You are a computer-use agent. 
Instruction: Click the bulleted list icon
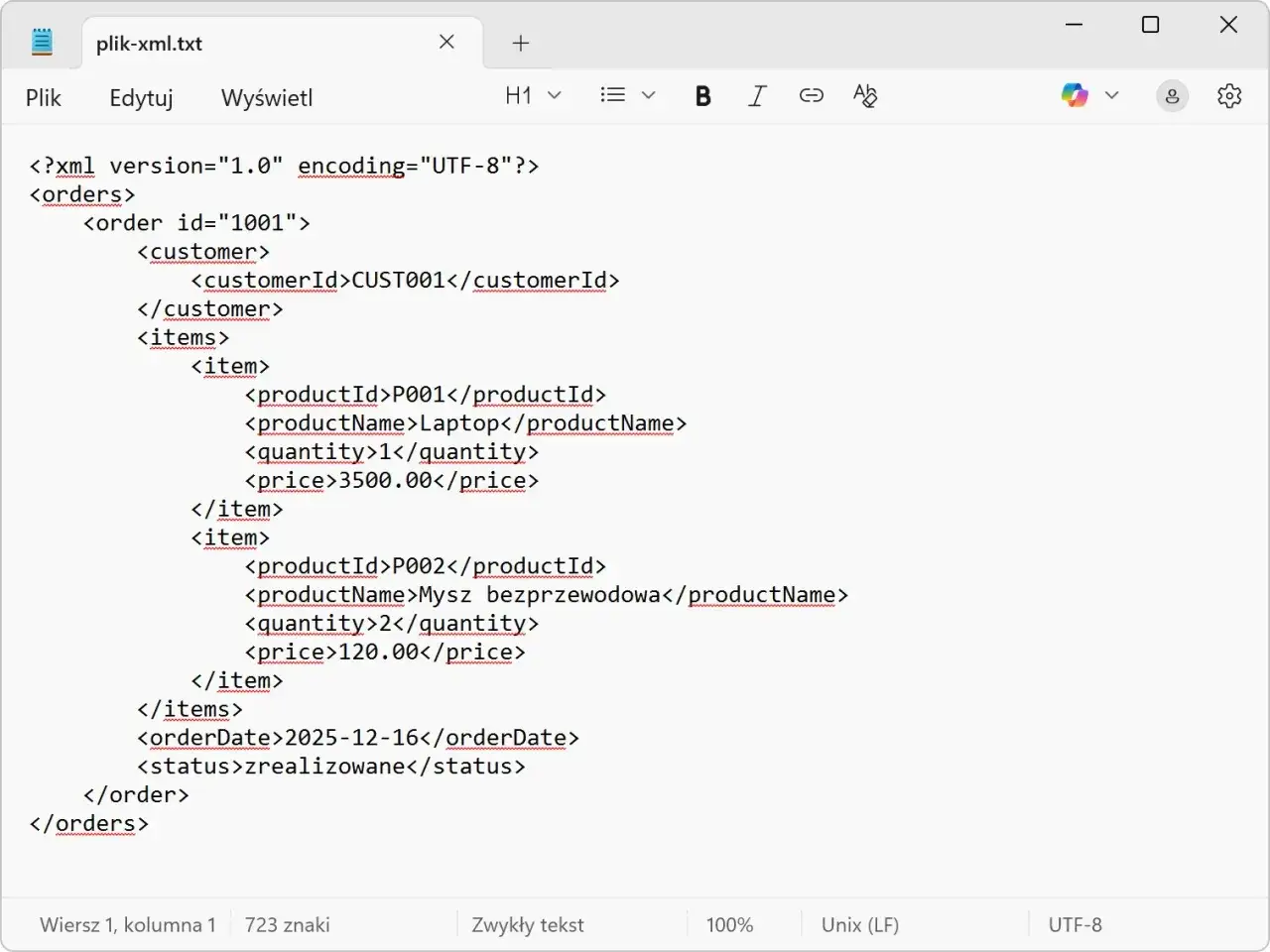[x=613, y=95]
